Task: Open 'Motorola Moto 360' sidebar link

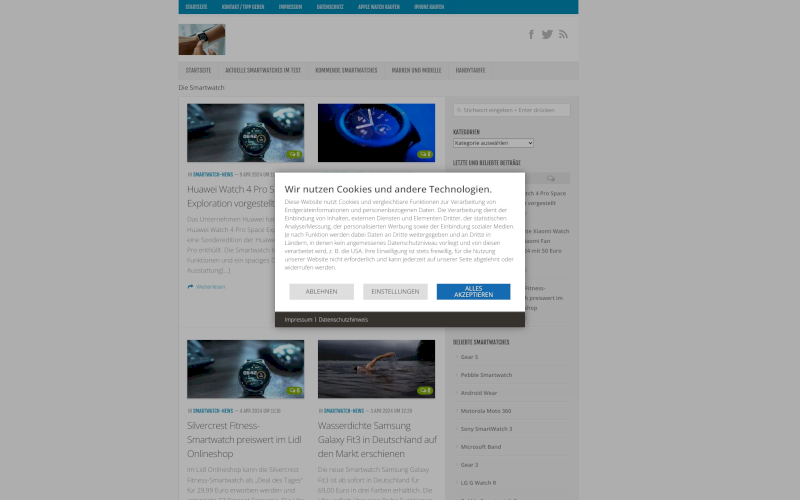Action: [485, 411]
